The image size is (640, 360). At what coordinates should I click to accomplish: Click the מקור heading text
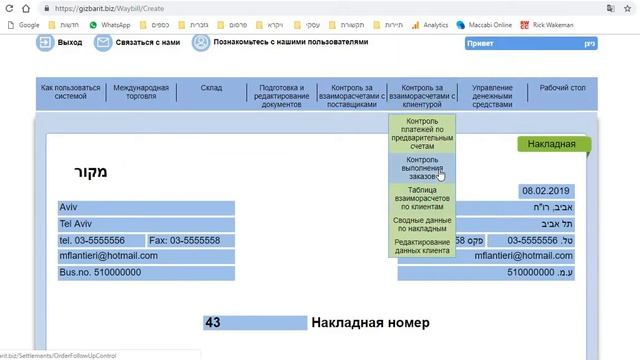91,171
